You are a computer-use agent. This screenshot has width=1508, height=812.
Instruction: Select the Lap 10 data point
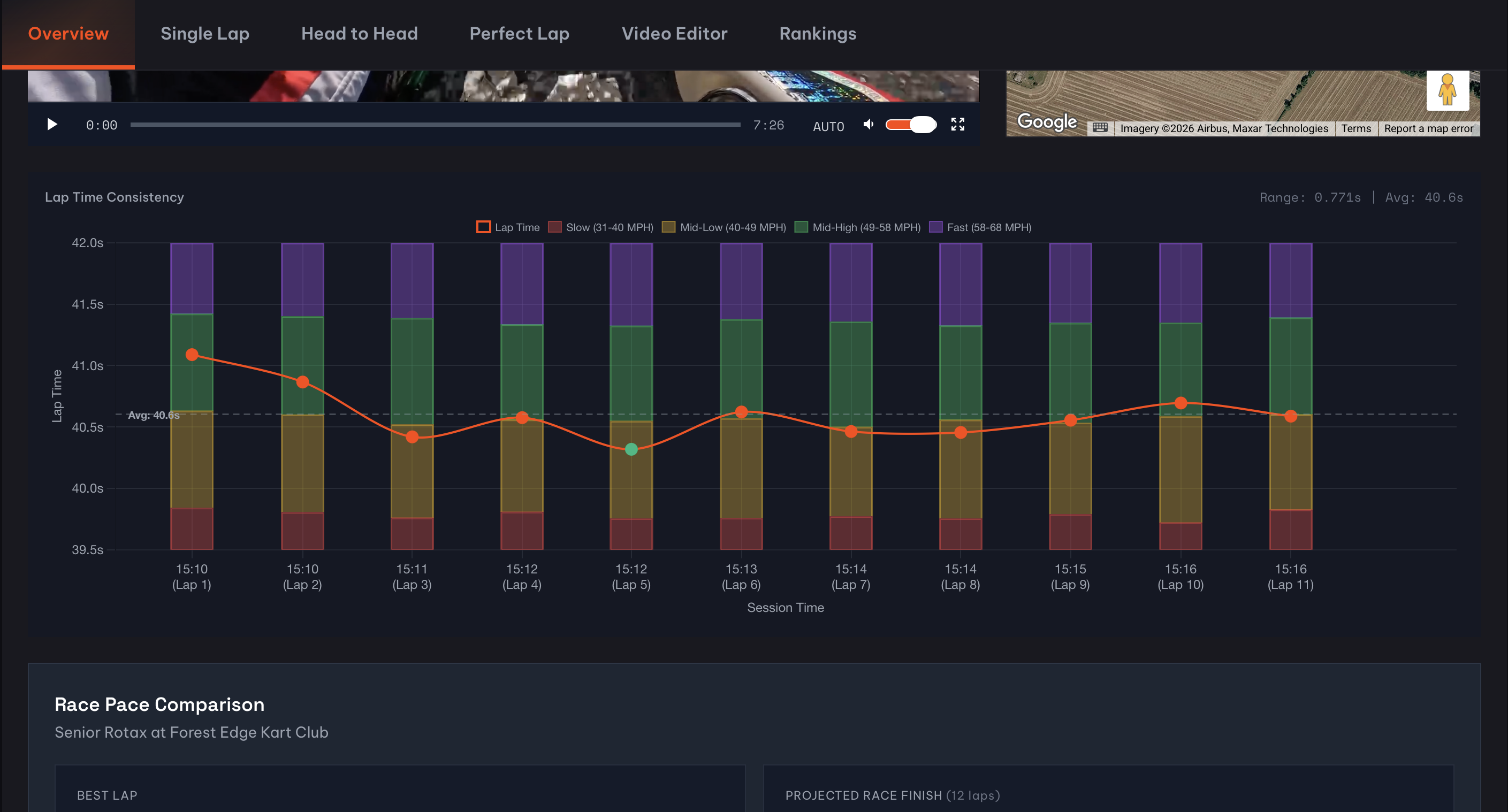[1180, 403]
